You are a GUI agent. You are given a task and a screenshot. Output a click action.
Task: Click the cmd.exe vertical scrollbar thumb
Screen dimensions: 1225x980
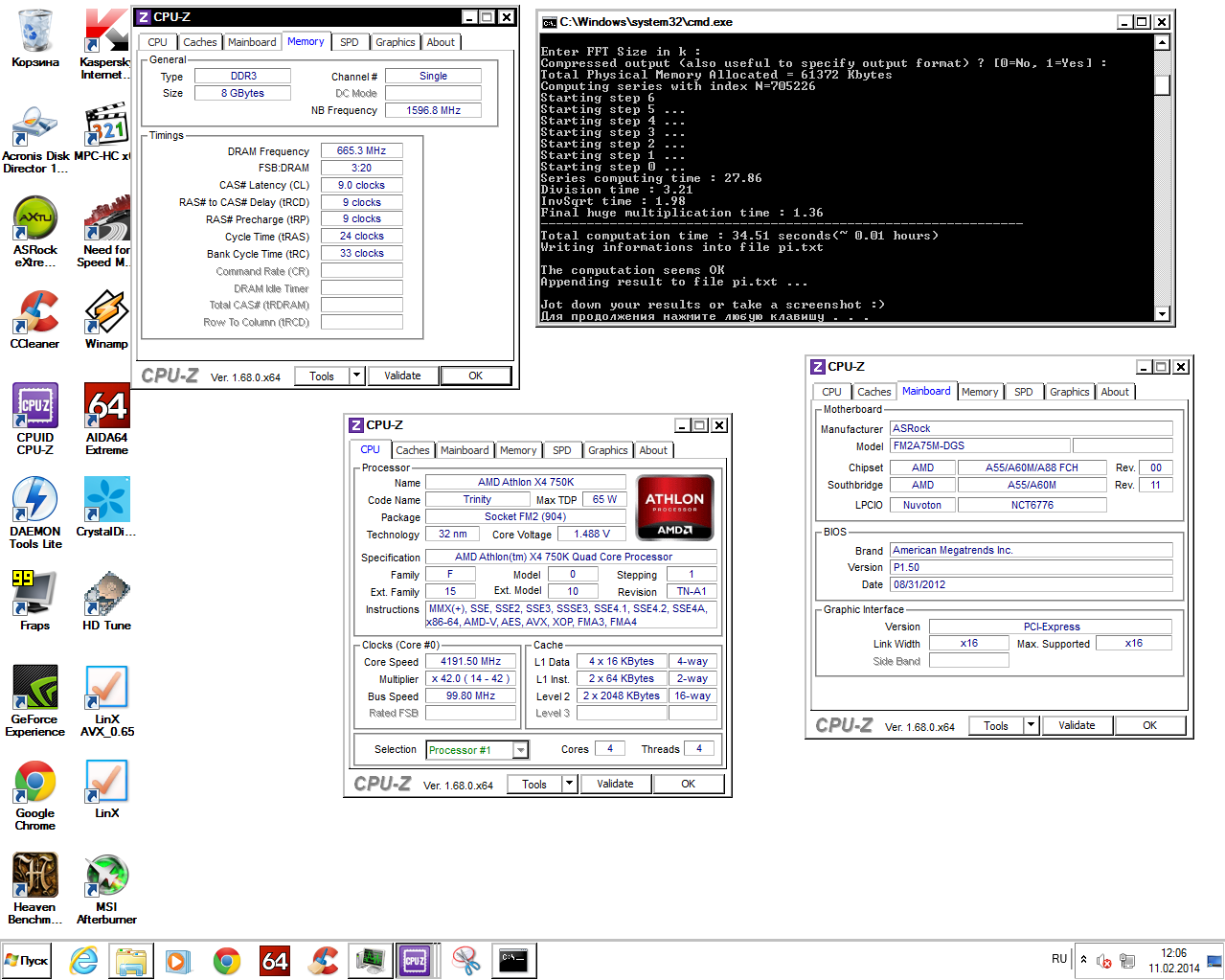1162,85
